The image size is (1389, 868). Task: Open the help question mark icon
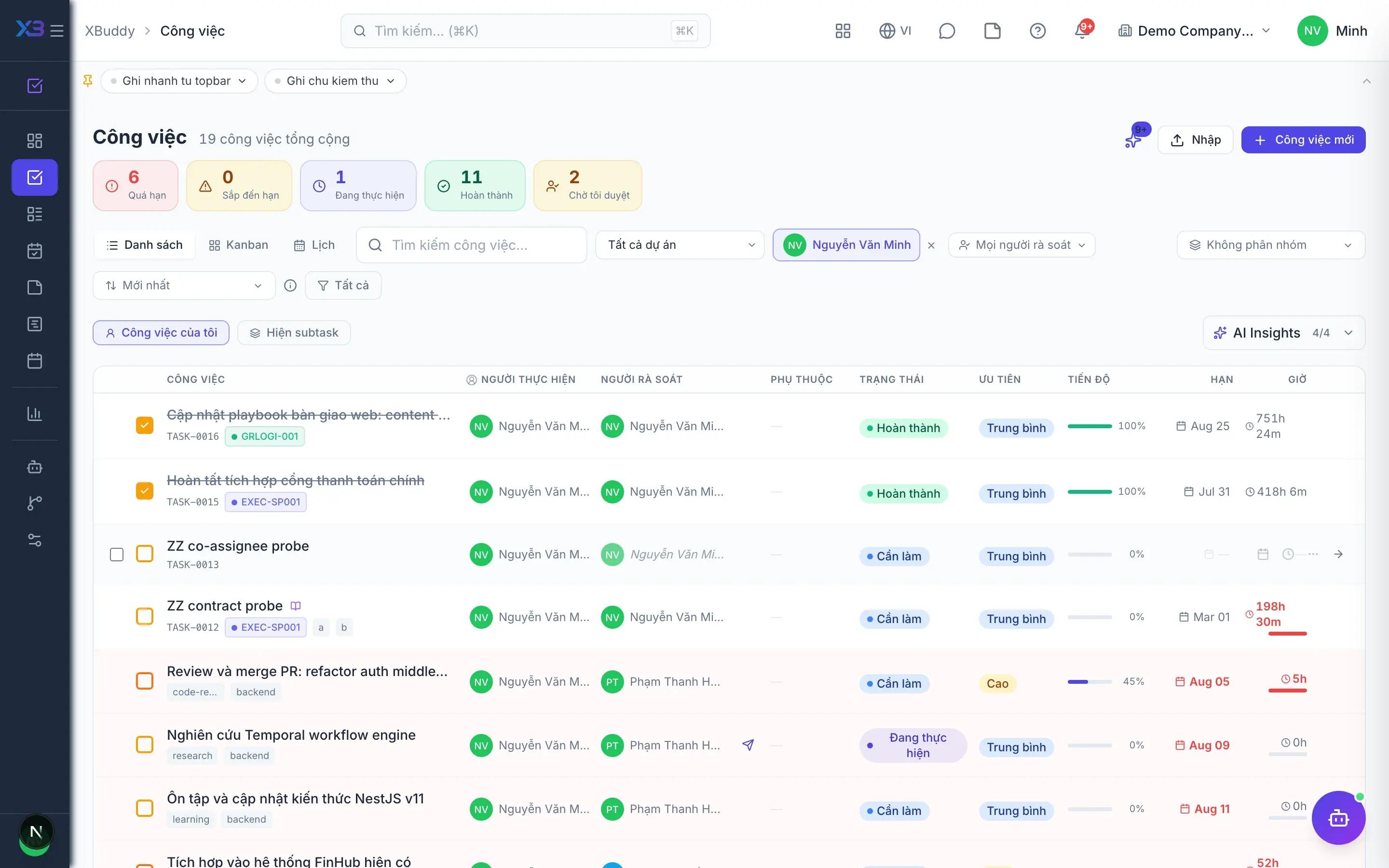coord(1037,30)
